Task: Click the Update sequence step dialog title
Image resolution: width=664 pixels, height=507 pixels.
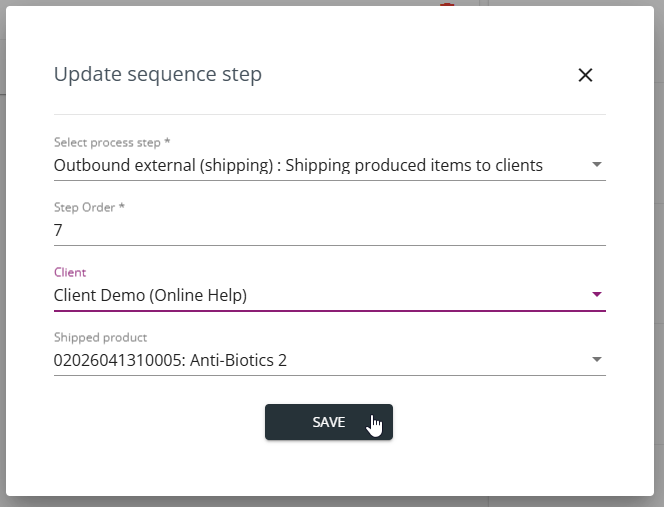Action: click(x=158, y=75)
